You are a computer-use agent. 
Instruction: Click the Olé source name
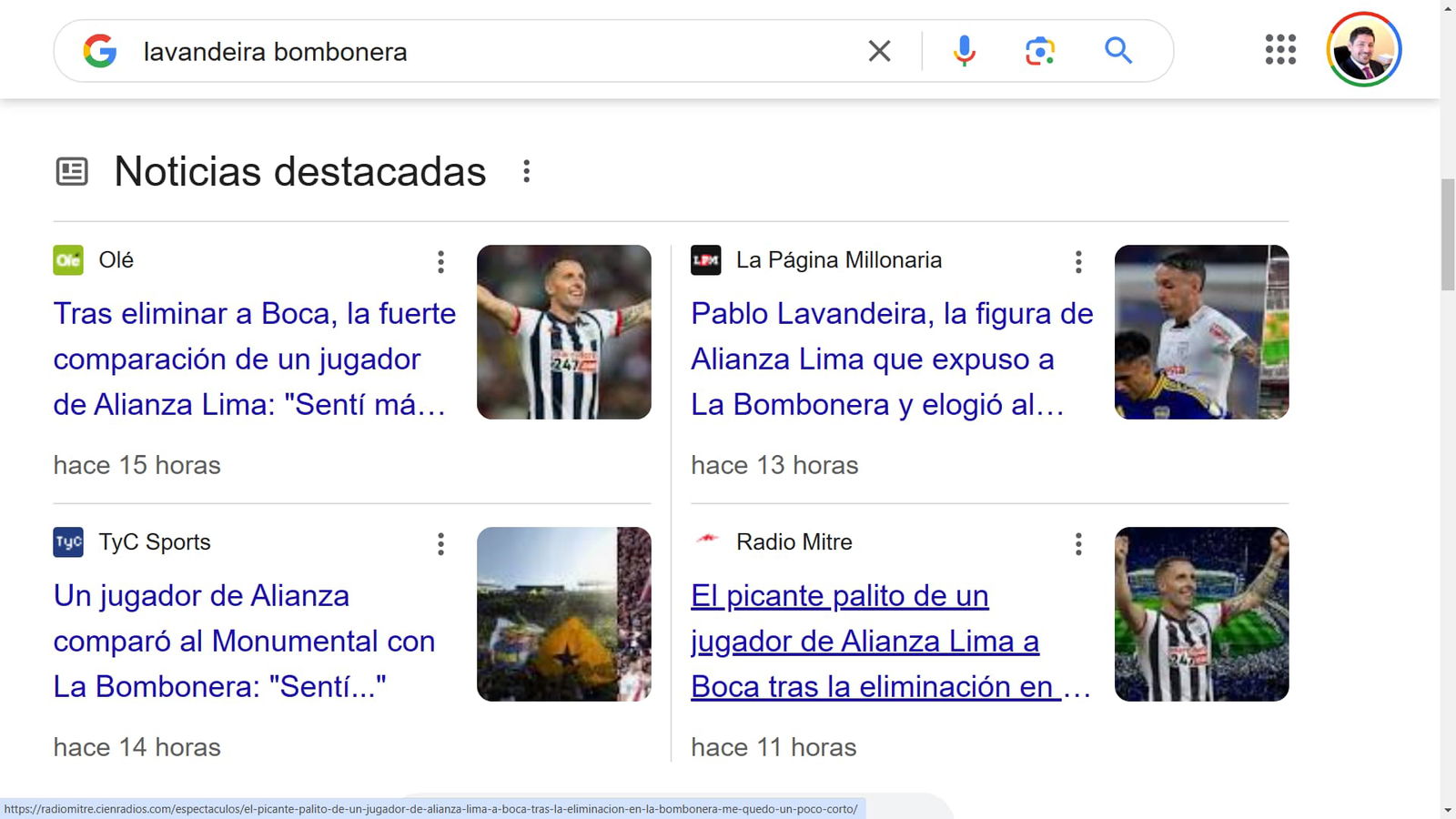[116, 260]
